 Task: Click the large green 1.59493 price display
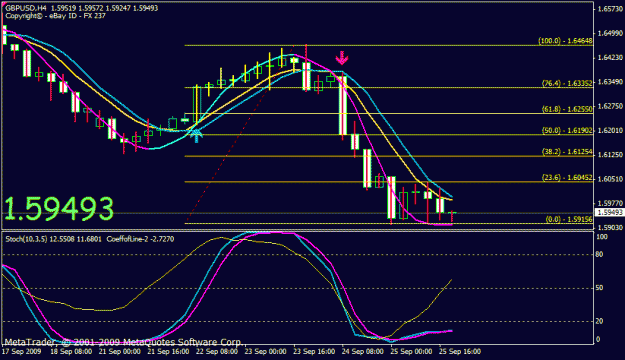pyautogui.click(x=59, y=209)
